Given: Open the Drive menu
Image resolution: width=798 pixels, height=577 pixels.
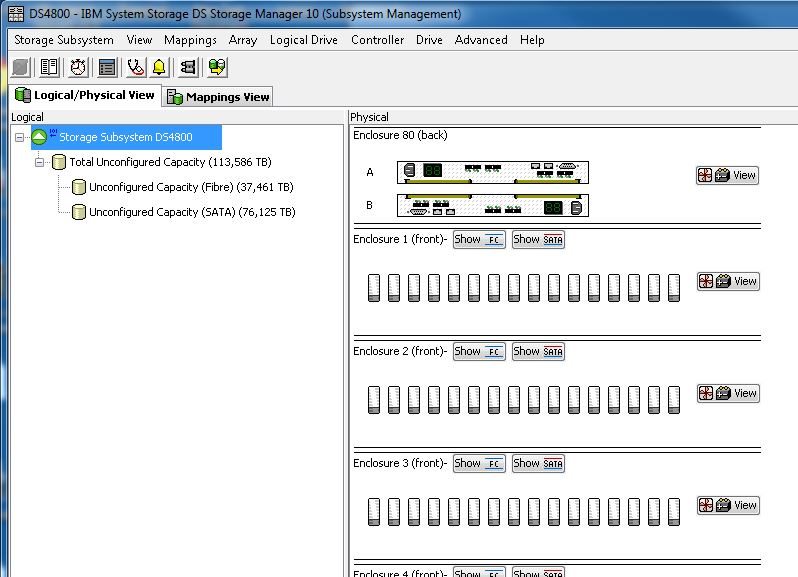Looking at the screenshot, I should [x=429, y=40].
